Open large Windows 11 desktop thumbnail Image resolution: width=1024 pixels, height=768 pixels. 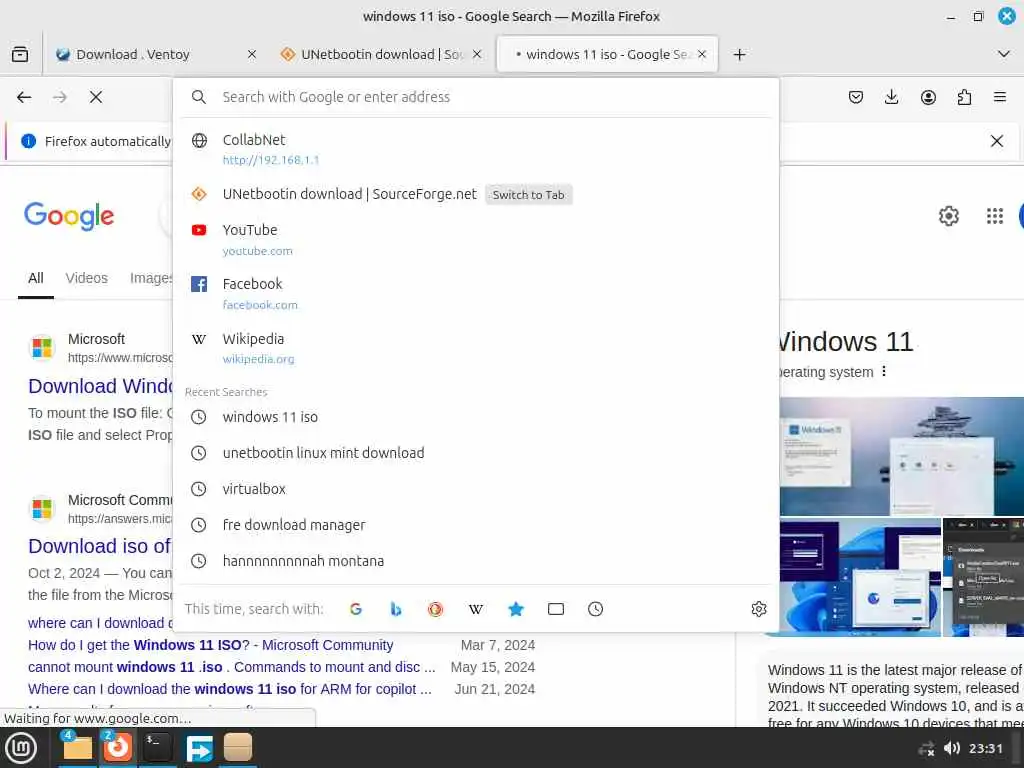click(902, 456)
